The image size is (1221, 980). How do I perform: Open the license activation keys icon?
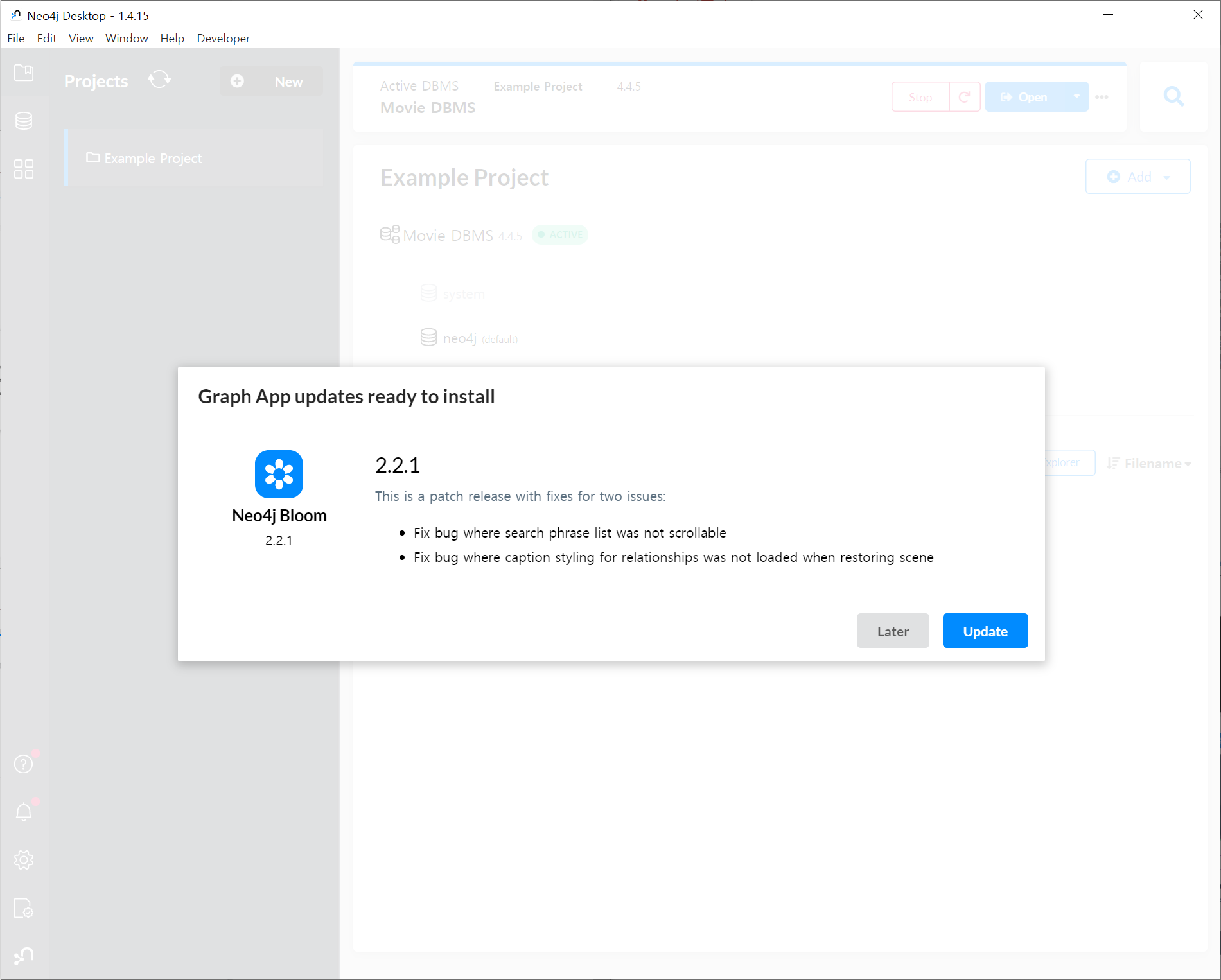pos(24,908)
